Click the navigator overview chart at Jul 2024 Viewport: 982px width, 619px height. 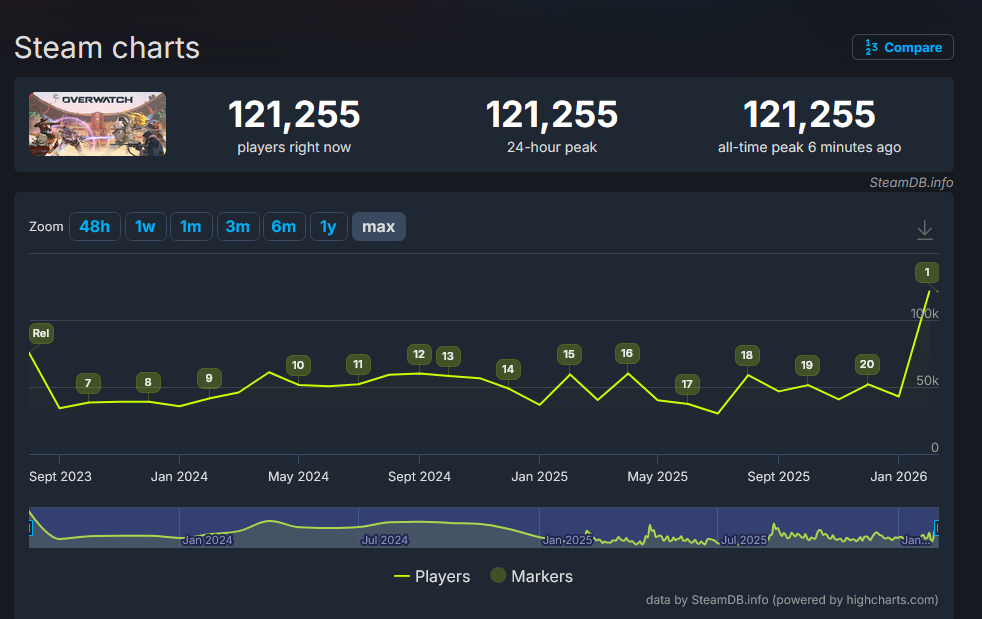[x=385, y=540]
